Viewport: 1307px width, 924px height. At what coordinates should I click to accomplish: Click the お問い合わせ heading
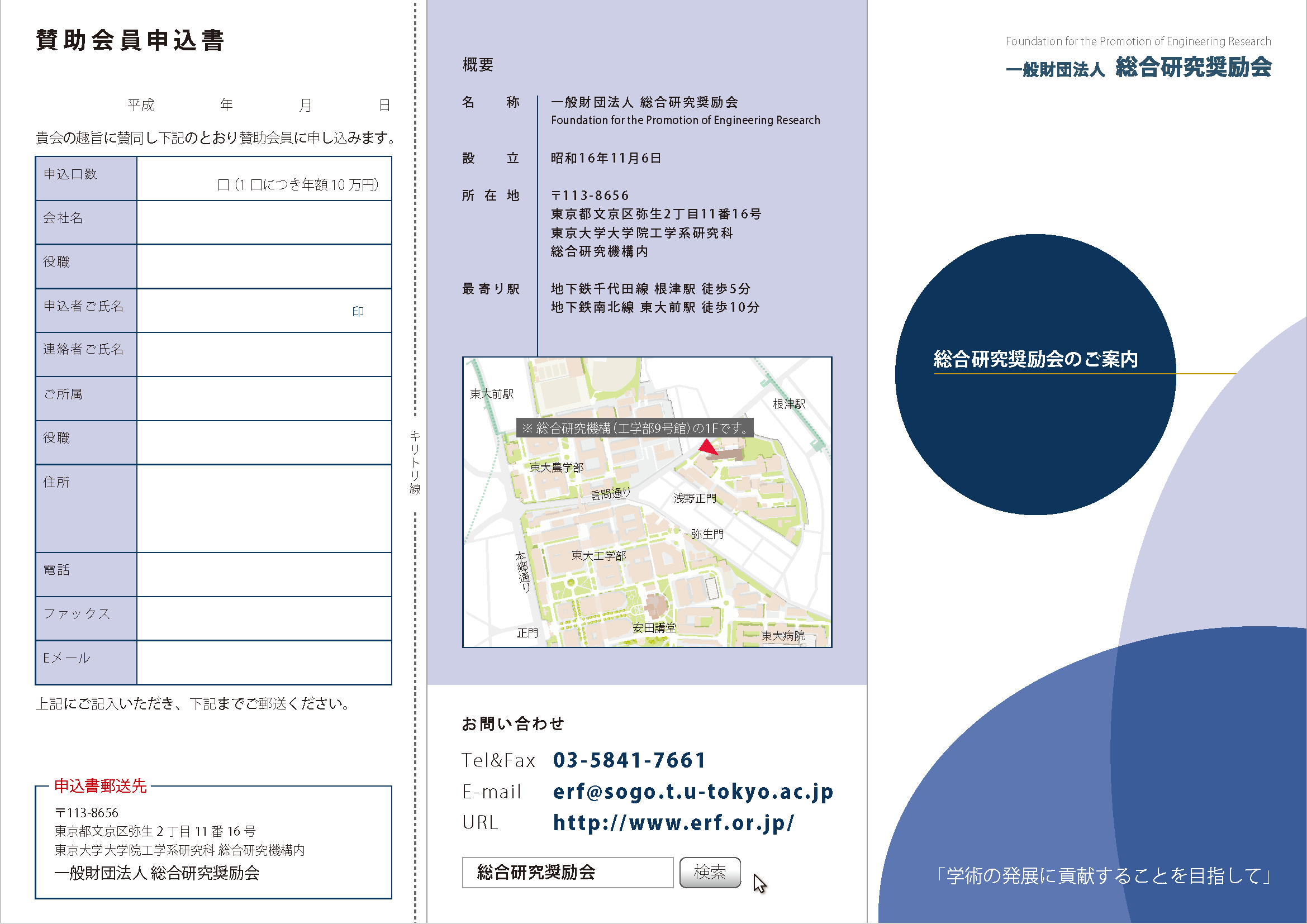[x=512, y=723]
